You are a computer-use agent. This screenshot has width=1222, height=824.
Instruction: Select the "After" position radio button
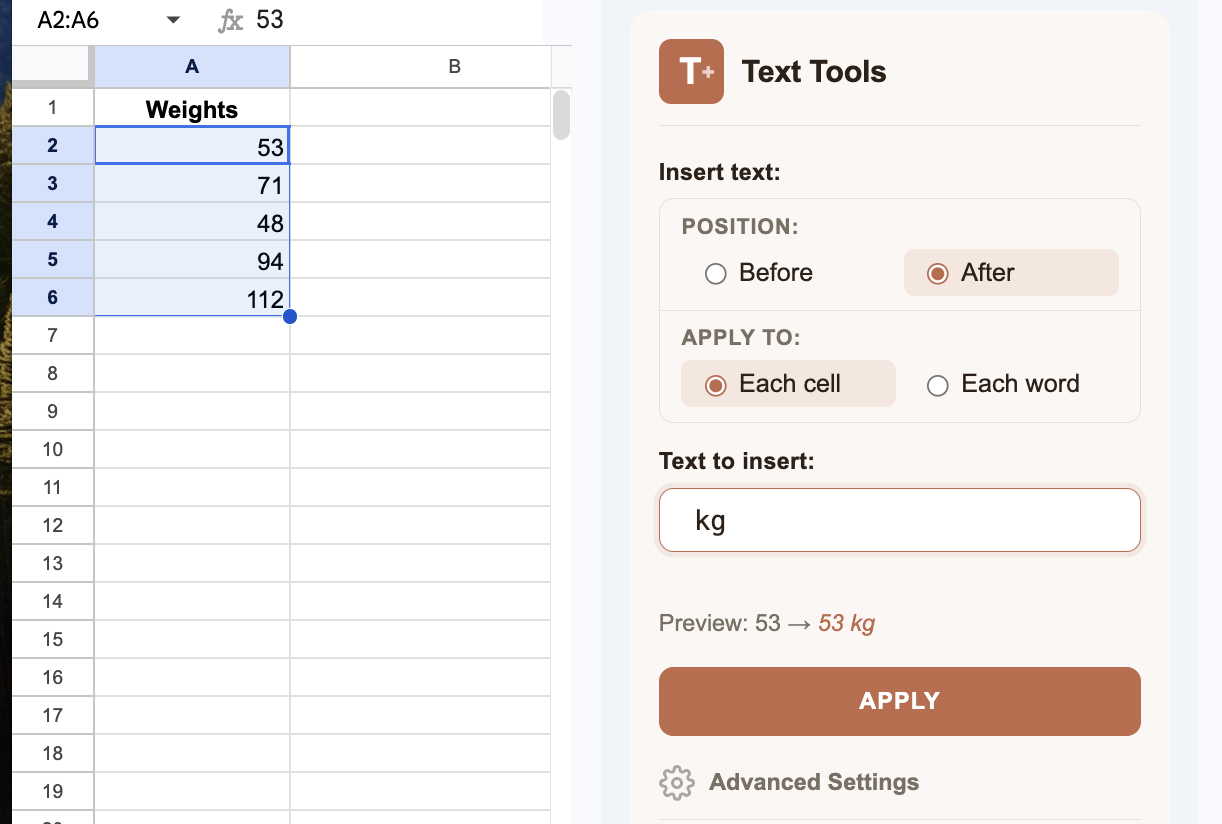[x=936, y=272]
